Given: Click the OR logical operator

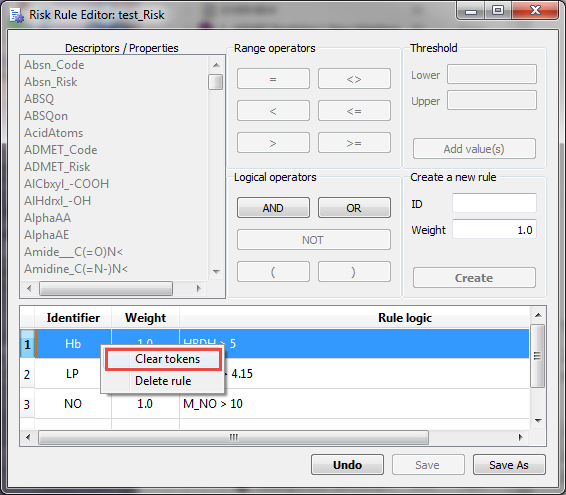Looking at the screenshot, I should point(354,208).
